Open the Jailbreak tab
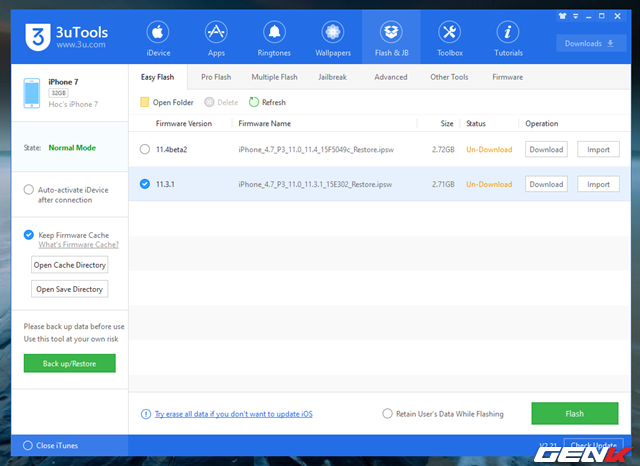The height and width of the screenshot is (466, 640). pos(332,77)
